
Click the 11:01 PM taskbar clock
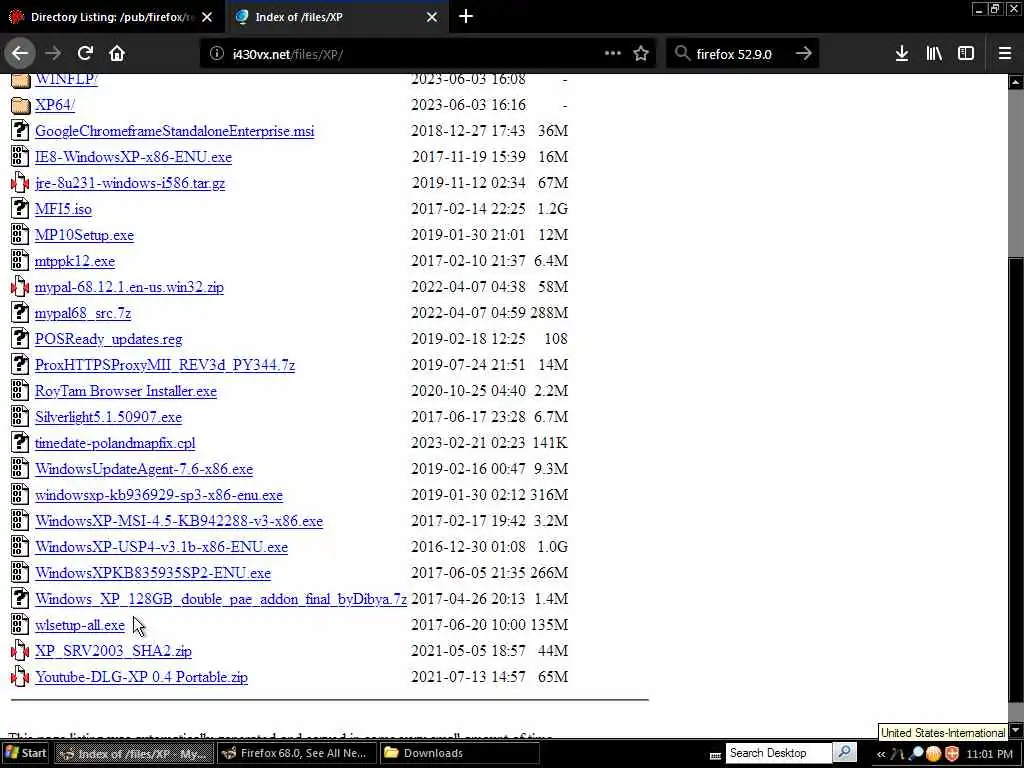(989, 754)
